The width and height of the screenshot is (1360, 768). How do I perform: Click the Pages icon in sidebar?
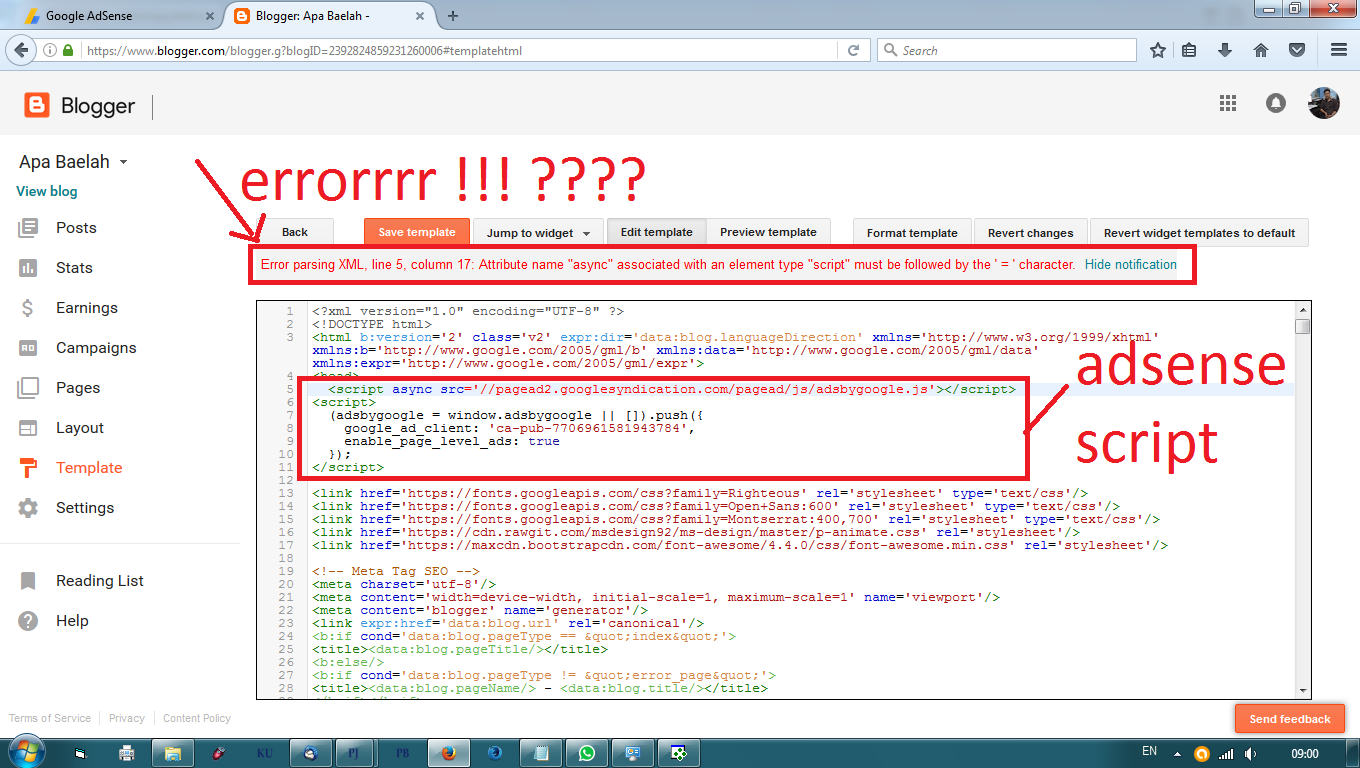pos(28,388)
